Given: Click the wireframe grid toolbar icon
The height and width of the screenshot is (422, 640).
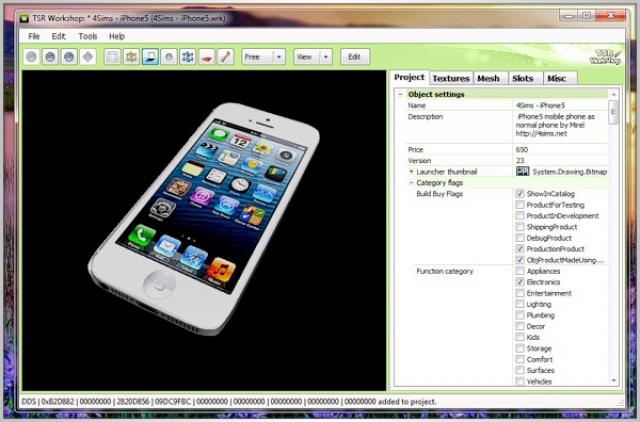Looking at the screenshot, I should [112, 57].
